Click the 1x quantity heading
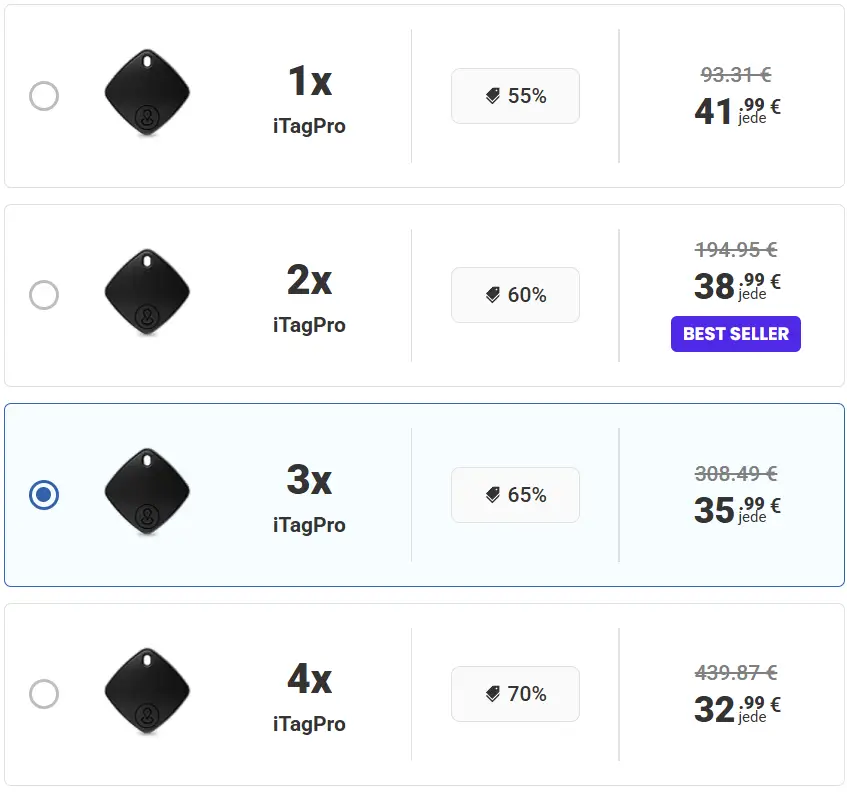The image size is (847, 792). [309, 82]
